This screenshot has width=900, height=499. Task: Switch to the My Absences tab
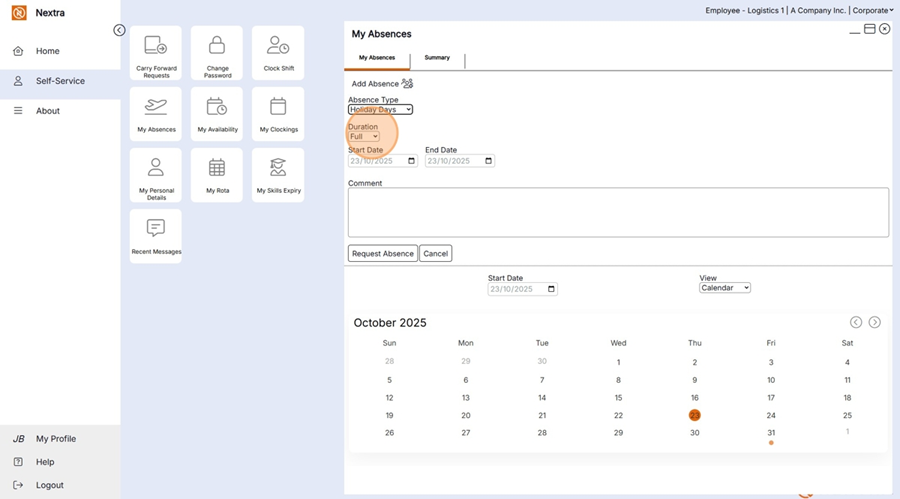[377, 58]
